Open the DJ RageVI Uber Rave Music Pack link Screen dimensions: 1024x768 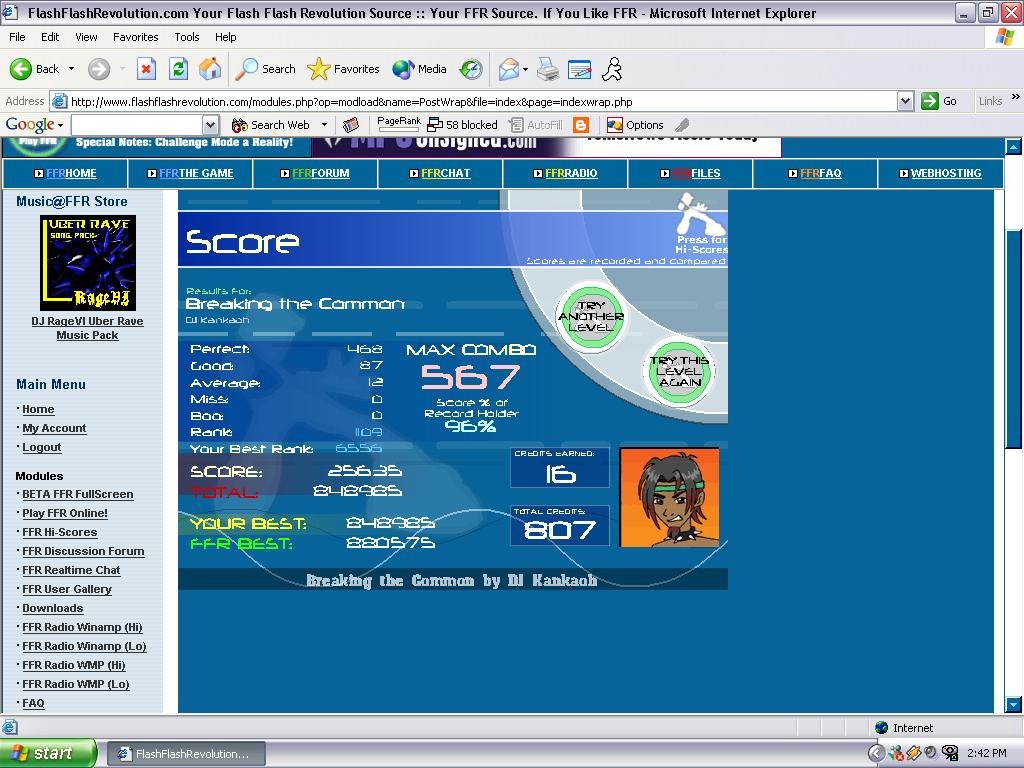tap(88, 328)
